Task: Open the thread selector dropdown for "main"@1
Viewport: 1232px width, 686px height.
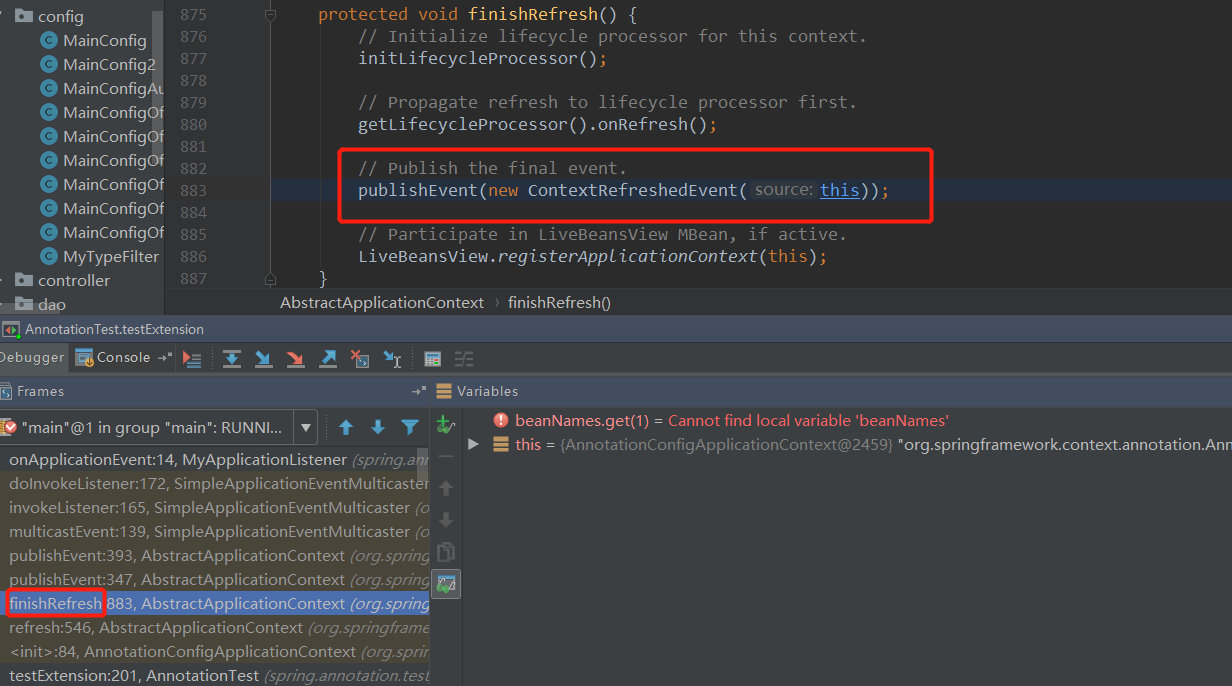Action: coord(306,428)
